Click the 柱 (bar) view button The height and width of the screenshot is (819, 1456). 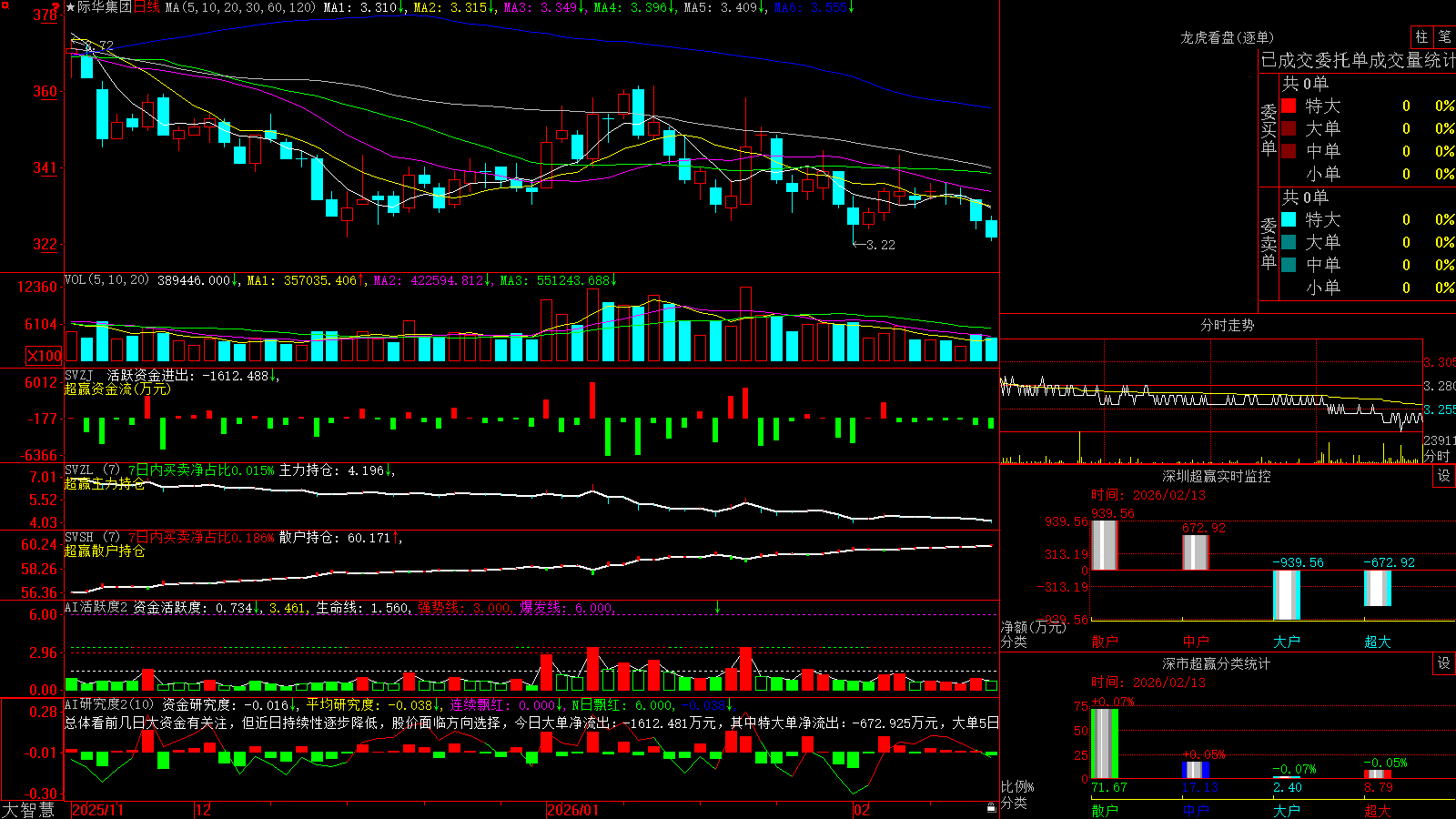[1421, 36]
